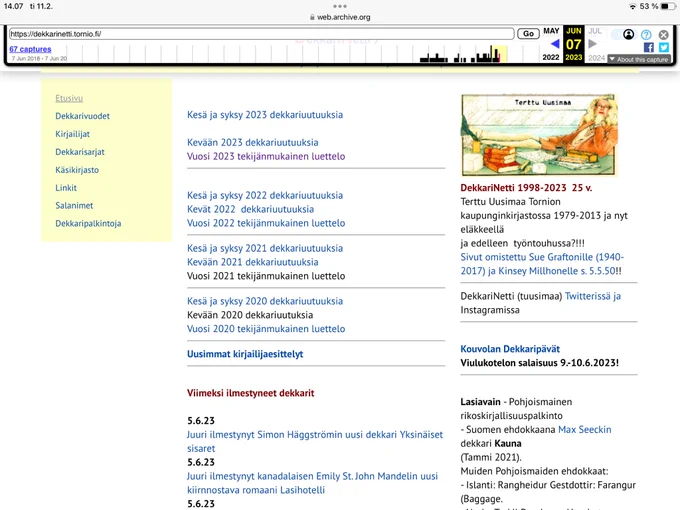Open Dekkarisarjat in the sidebar menu

[x=80, y=152]
